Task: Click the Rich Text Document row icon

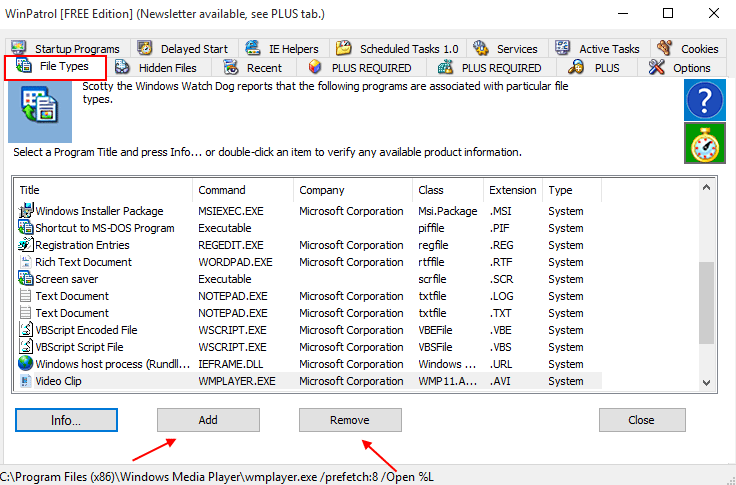Action: (25, 262)
